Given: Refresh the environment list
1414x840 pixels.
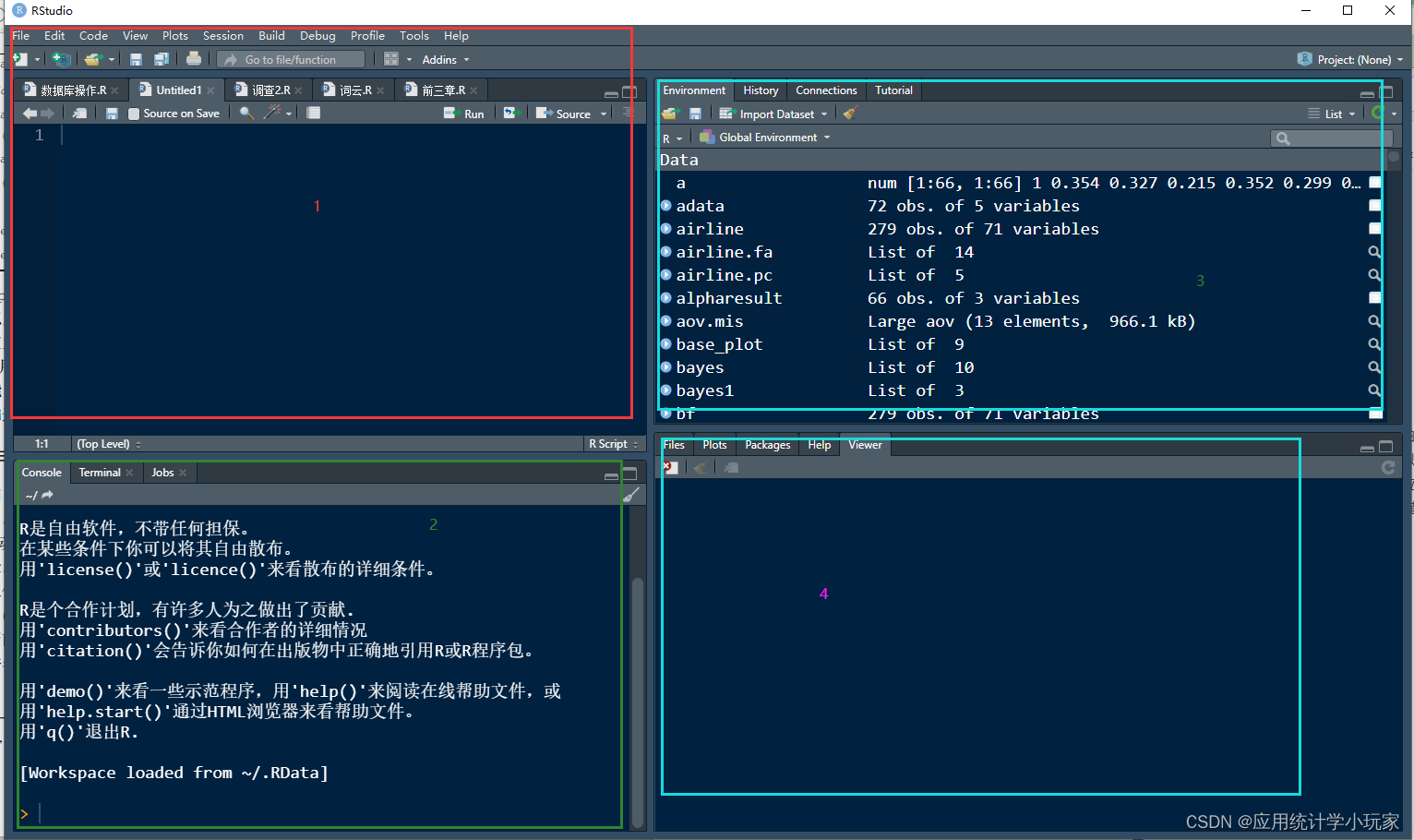Looking at the screenshot, I should click(1378, 113).
